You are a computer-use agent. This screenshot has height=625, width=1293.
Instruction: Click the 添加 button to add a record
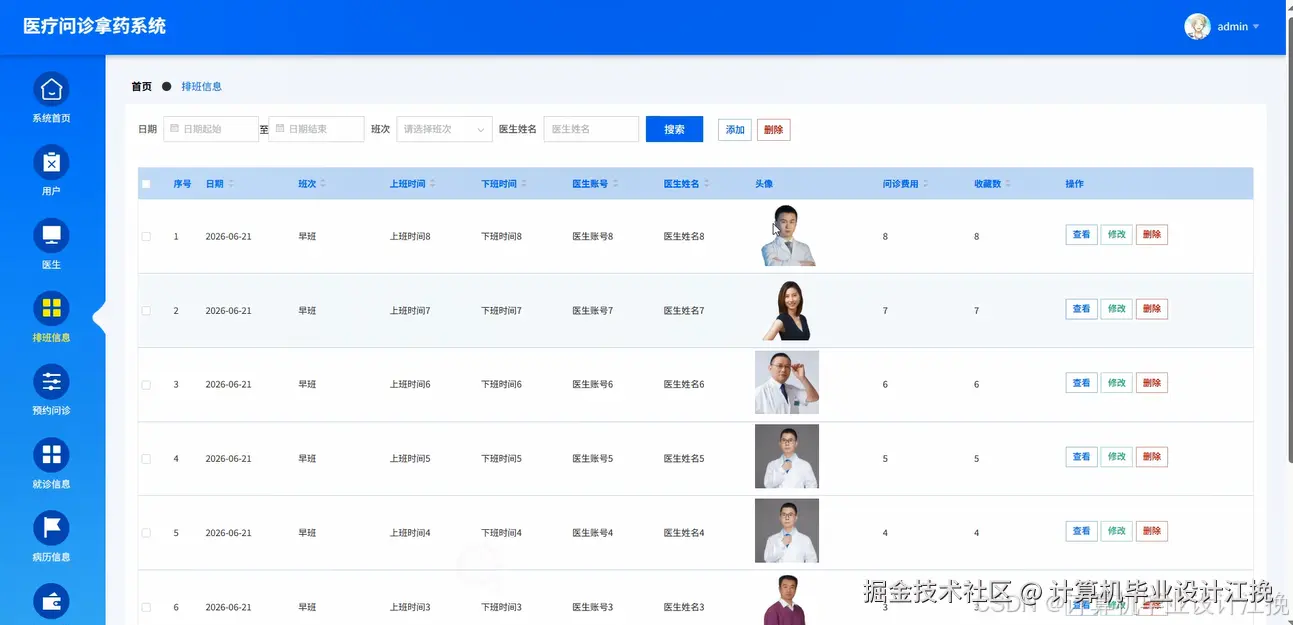734,129
